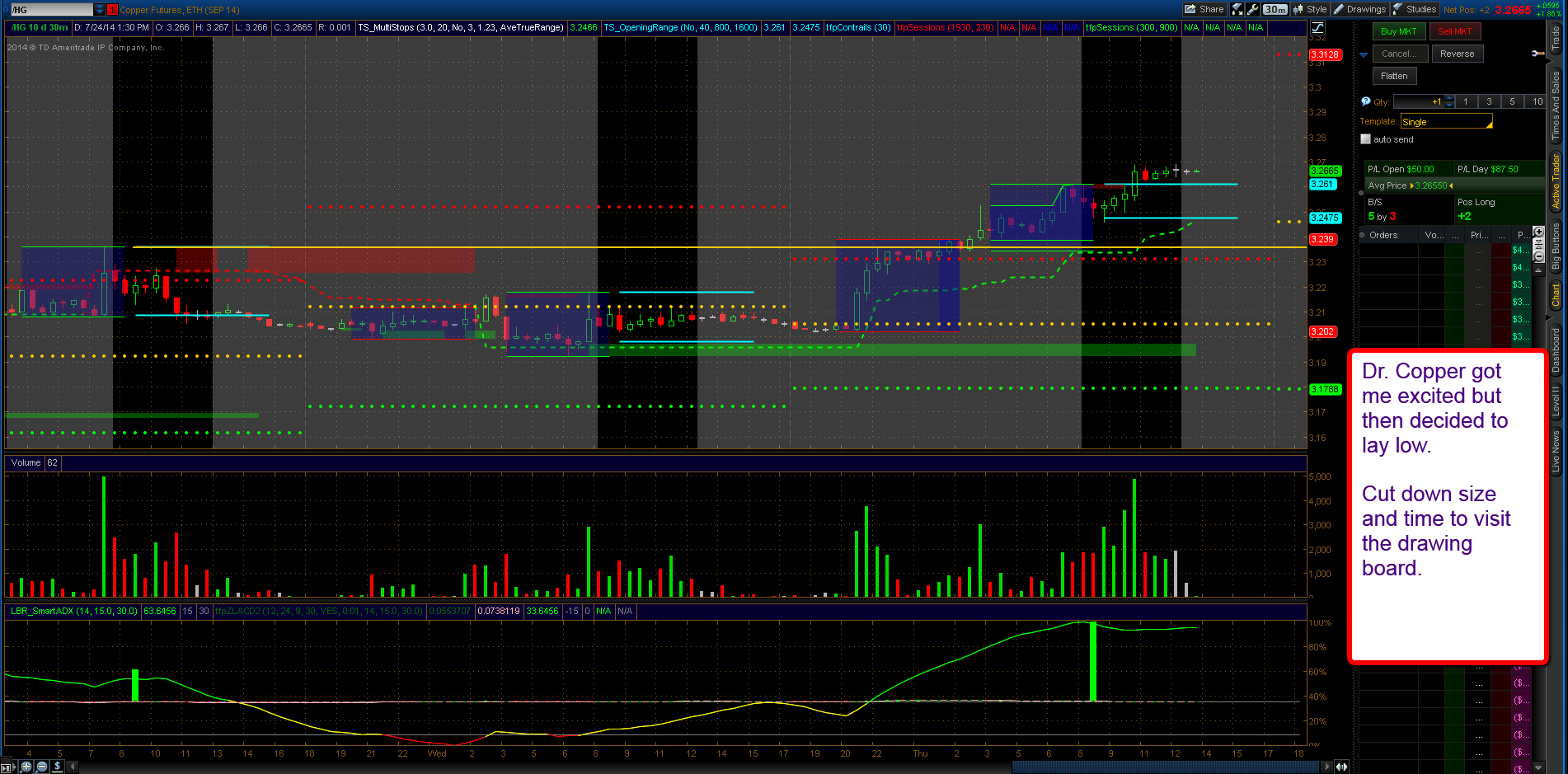Open the Live News side tab

[1556, 451]
